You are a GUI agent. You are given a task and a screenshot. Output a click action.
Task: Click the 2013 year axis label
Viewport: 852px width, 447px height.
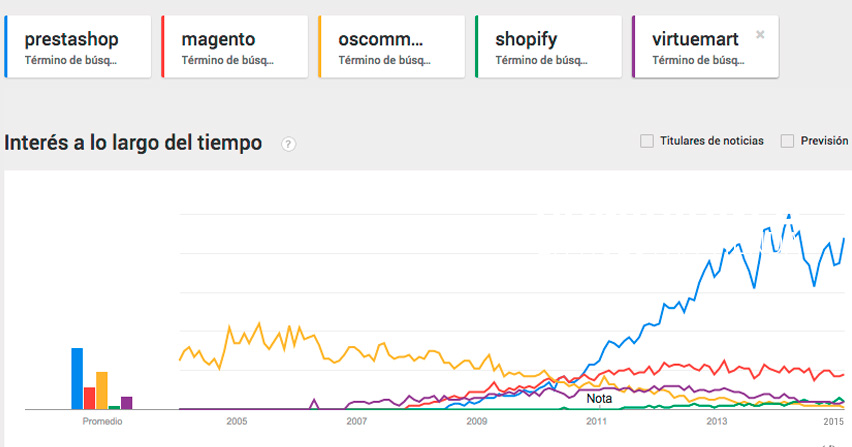point(717,423)
